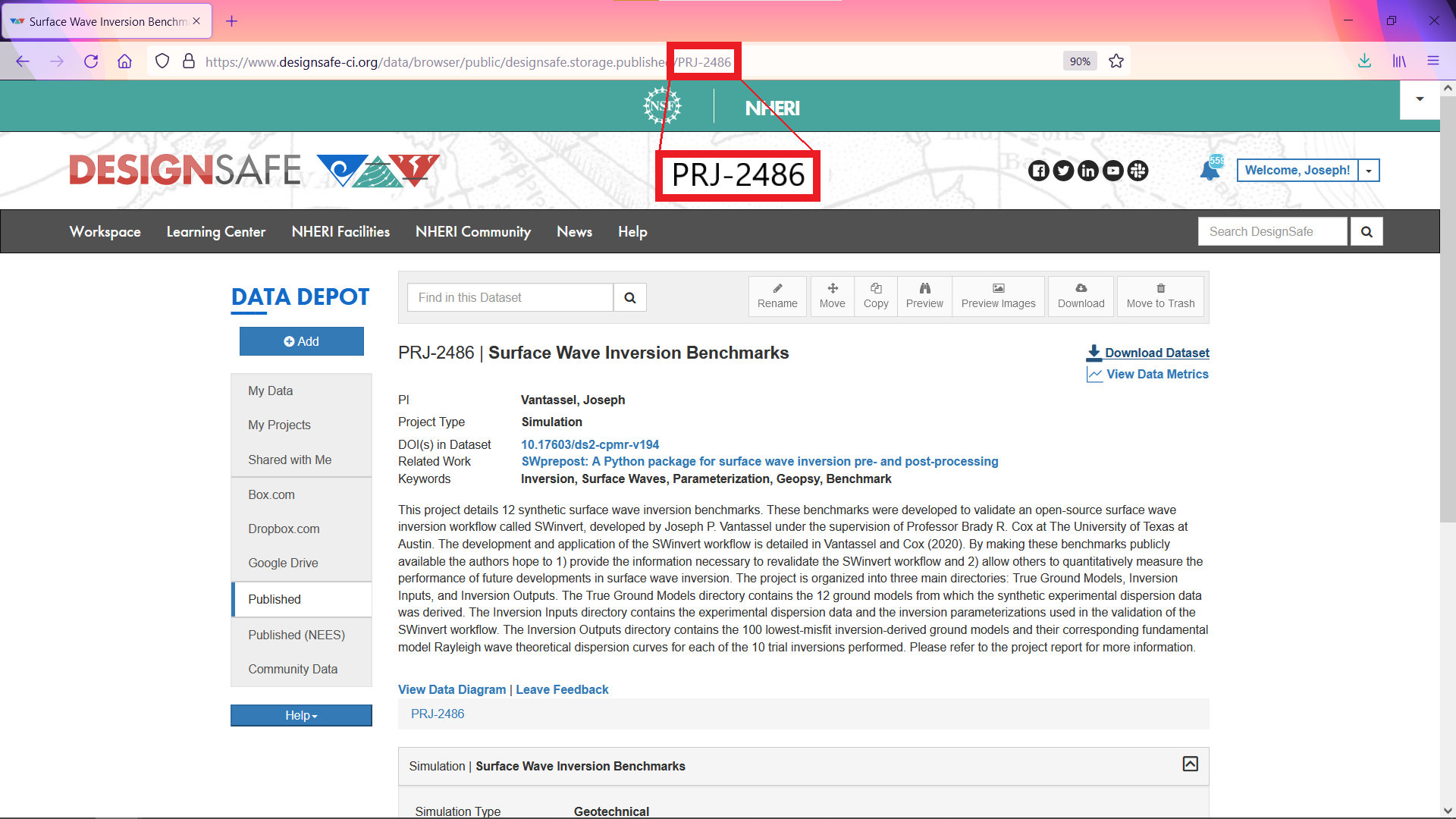The image size is (1456, 819).
Task: Click the Preview toolbar button
Action: [x=924, y=297]
